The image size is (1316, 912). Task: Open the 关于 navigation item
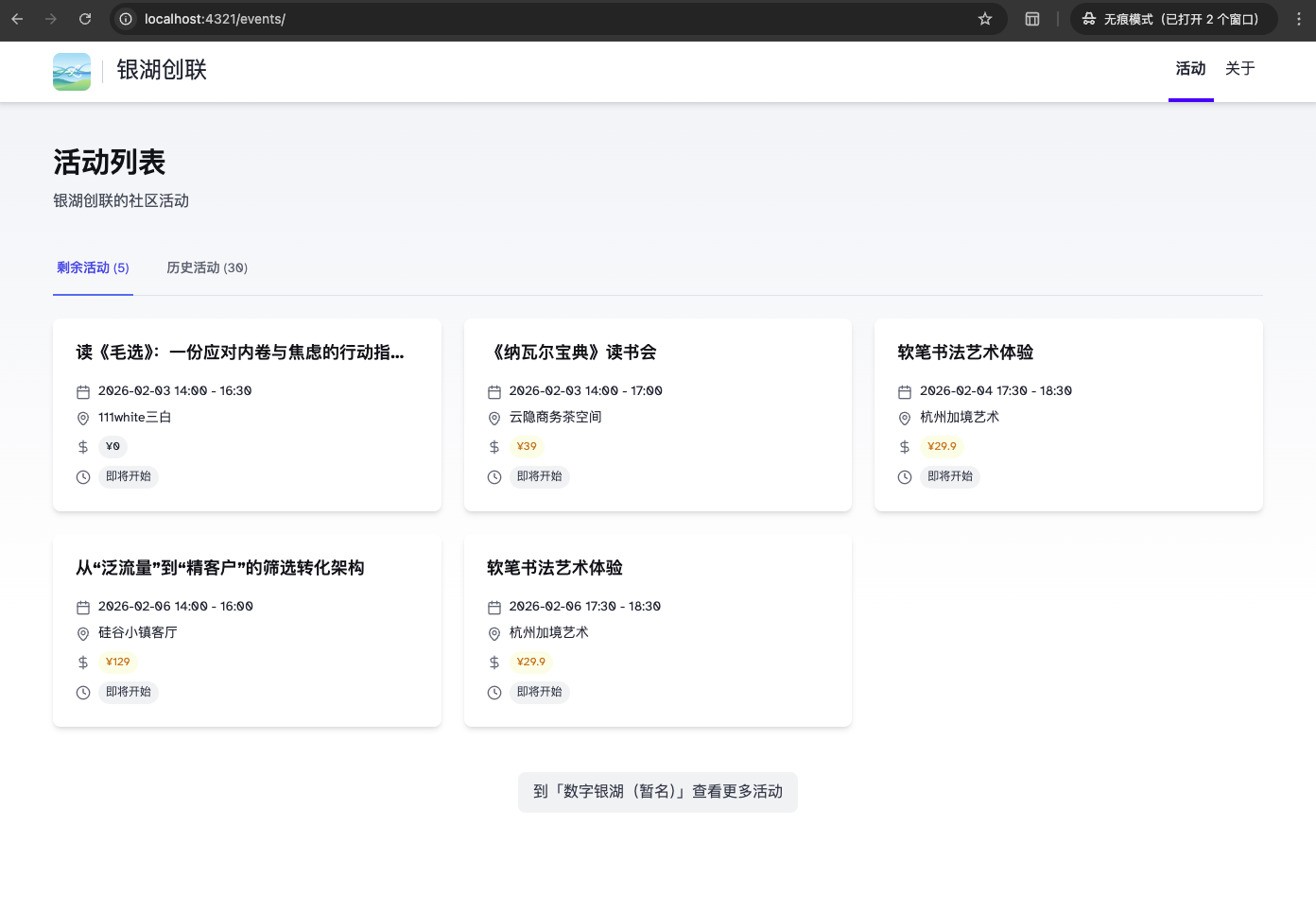point(1239,69)
